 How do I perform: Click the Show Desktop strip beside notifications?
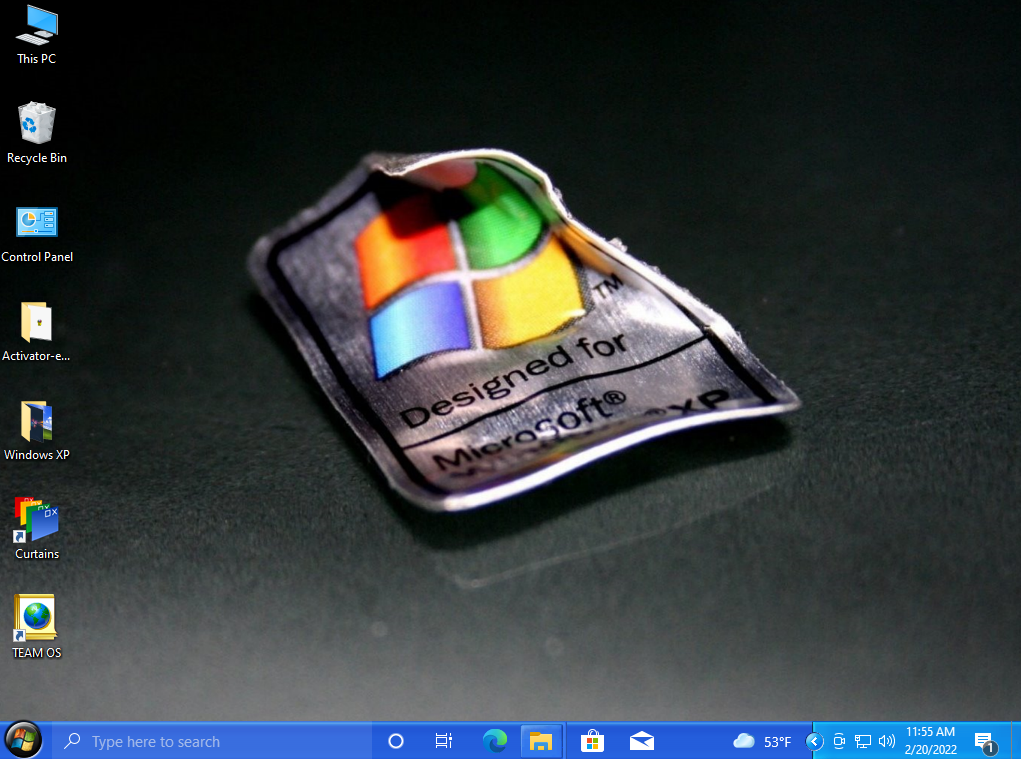pyautogui.click(x=1016, y=741)
